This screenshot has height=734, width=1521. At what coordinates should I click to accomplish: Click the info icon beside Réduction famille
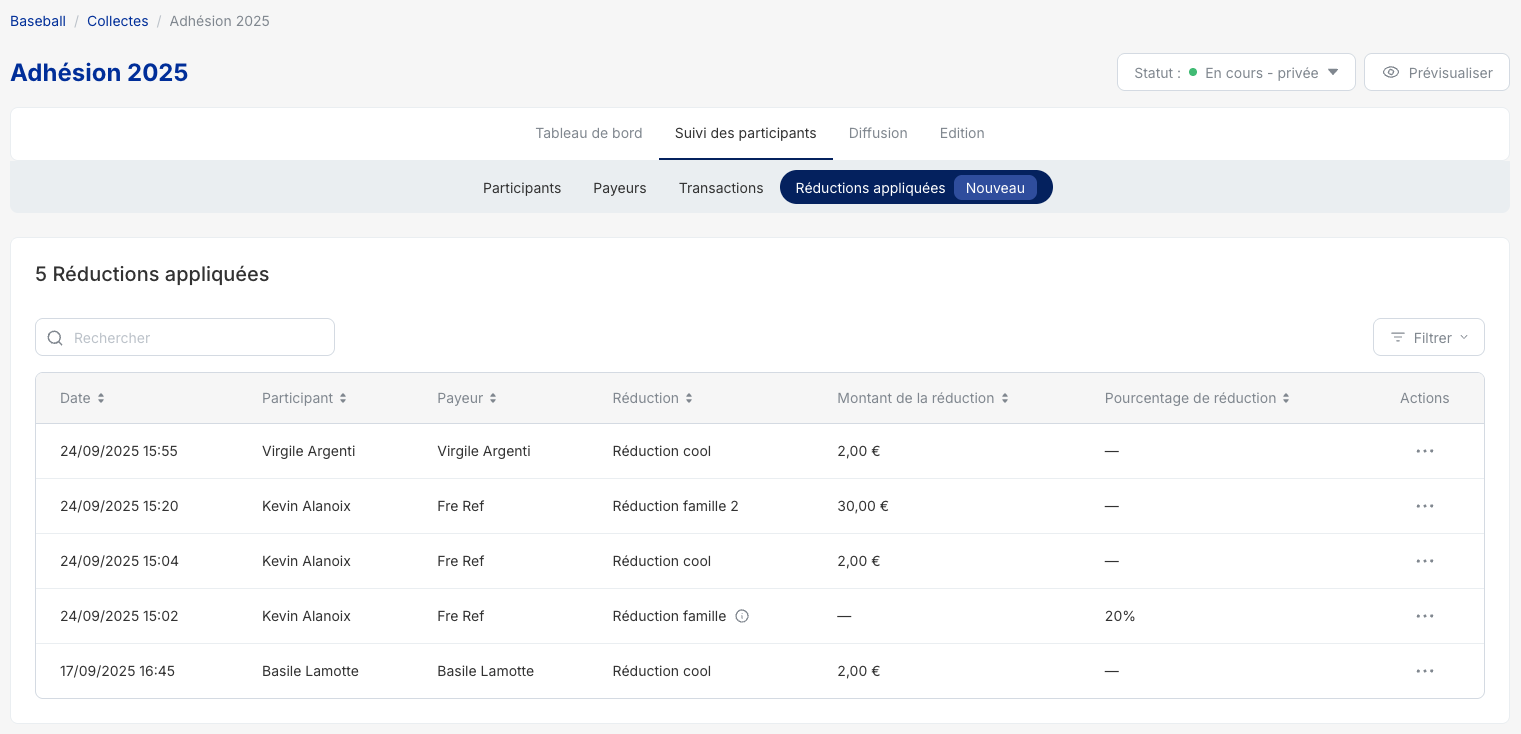(x=742, y=616)
